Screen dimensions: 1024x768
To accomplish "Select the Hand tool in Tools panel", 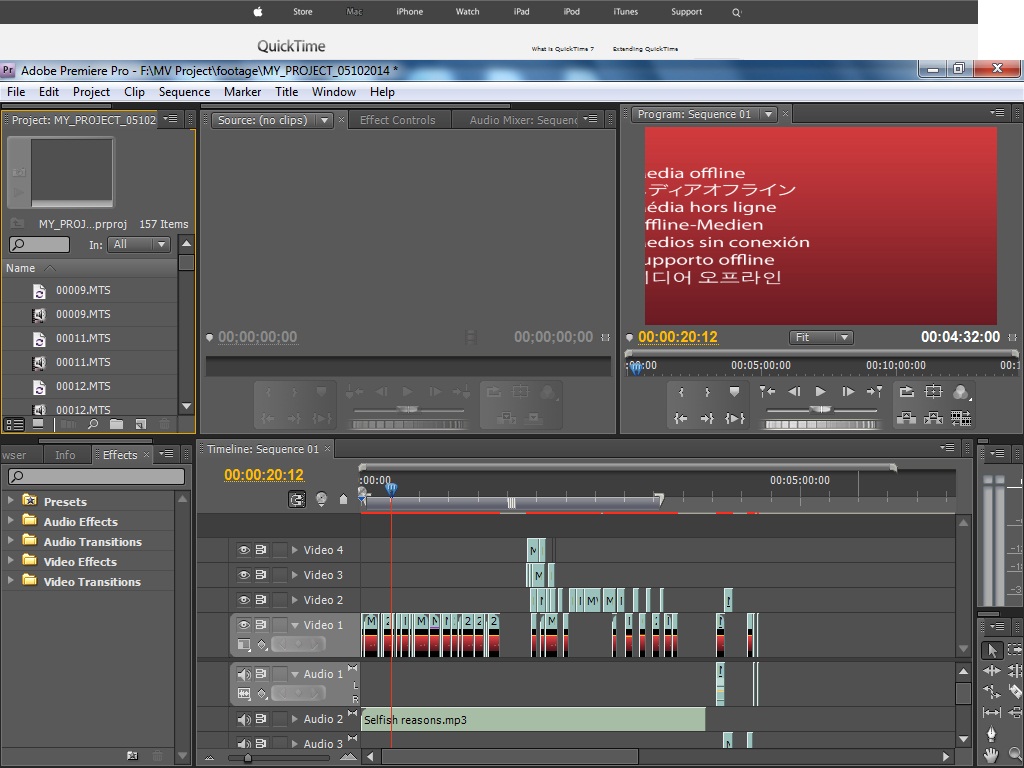I will [991, 754].
